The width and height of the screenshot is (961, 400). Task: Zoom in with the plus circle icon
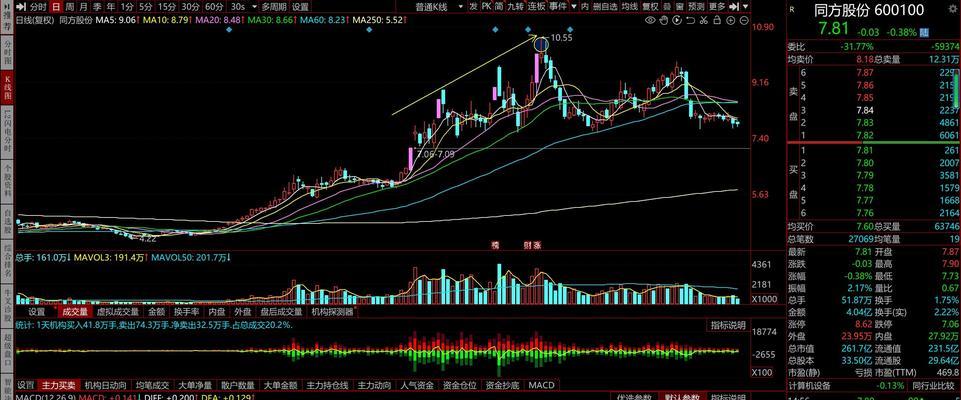[x=730, y=20]
